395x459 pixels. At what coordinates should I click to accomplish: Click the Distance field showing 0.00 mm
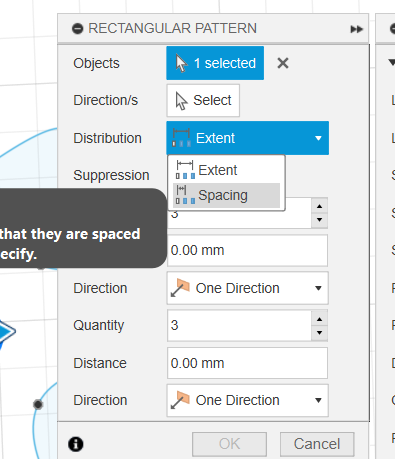247,363
